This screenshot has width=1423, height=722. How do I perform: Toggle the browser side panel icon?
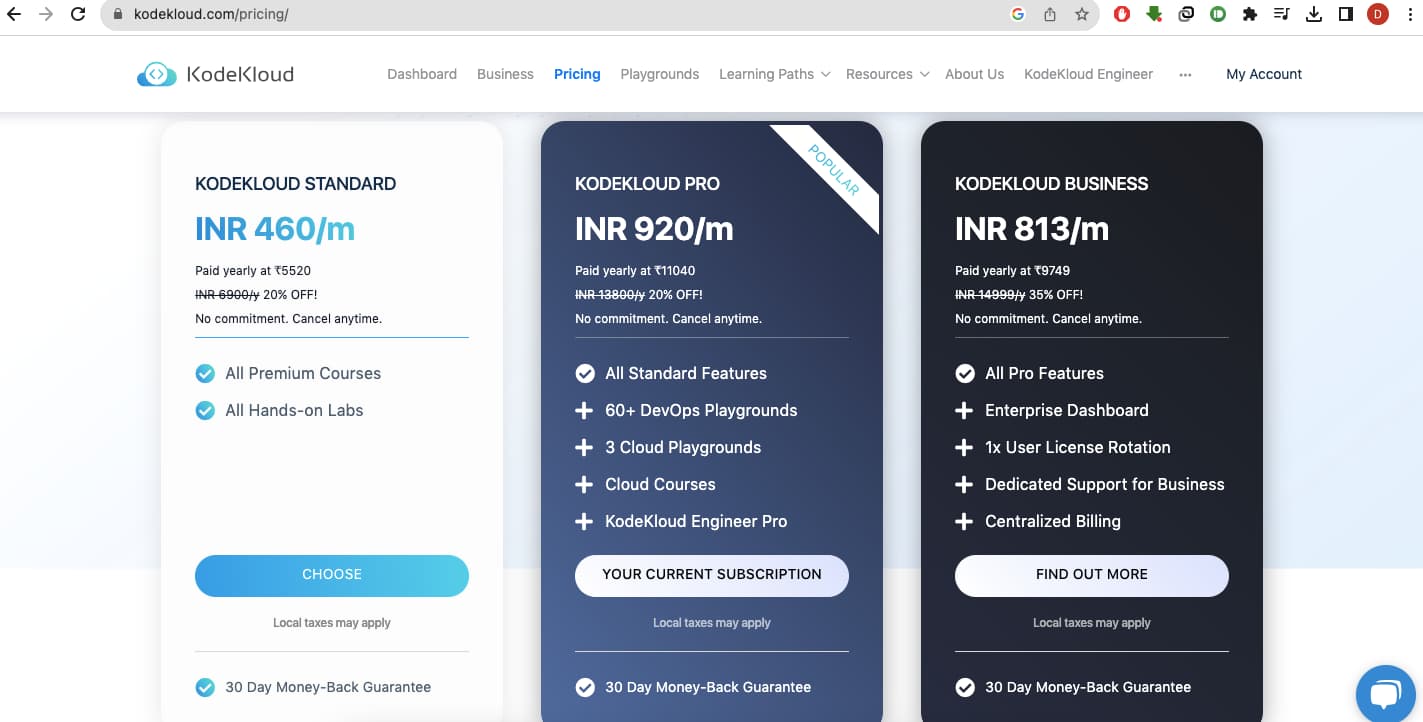pyautogui.click(x=1346, y=15)
